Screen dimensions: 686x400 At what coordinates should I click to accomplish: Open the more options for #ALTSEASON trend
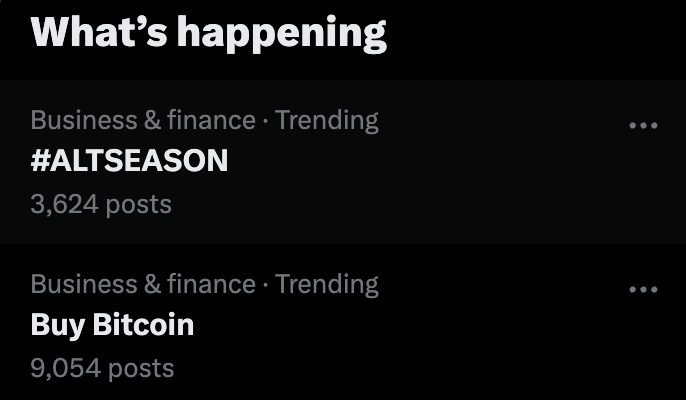[x=643, y=126]
